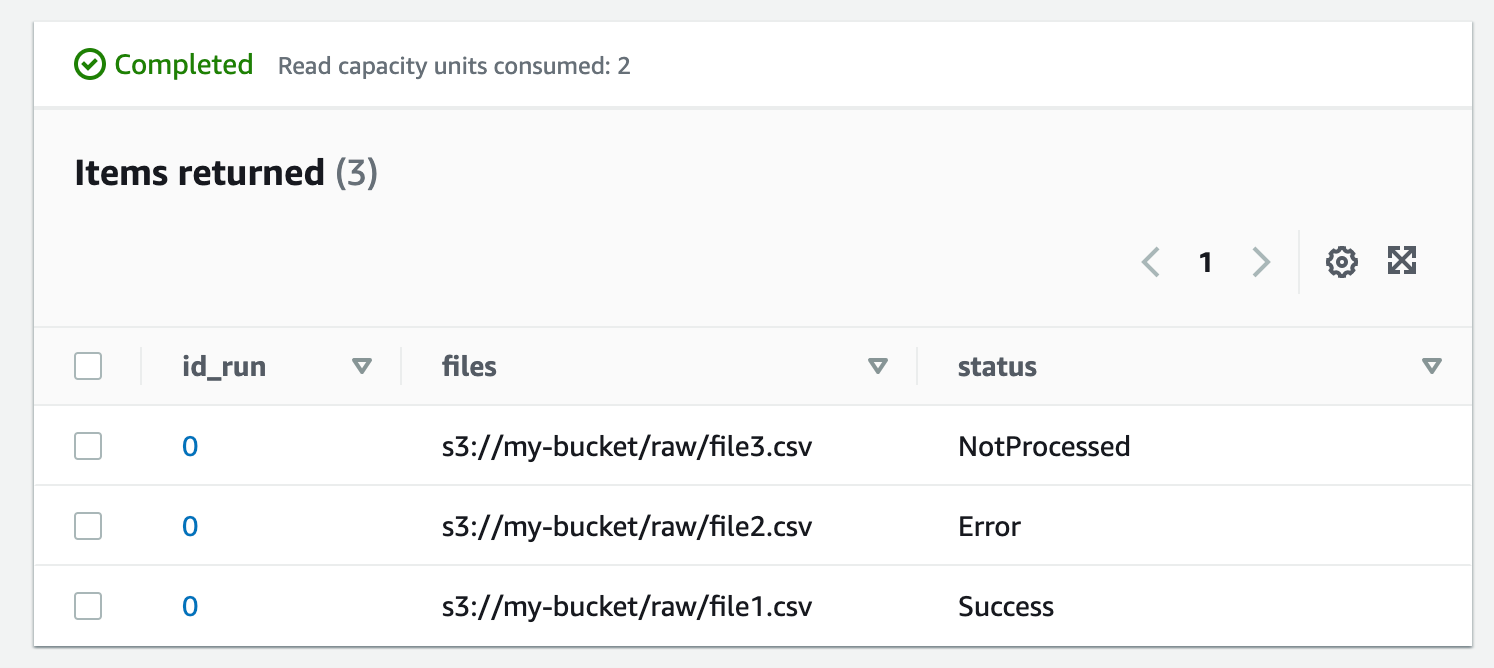Click the NotProcessed status cell
Viewport: 1494px width, 668px height.
pos(1044,446)
